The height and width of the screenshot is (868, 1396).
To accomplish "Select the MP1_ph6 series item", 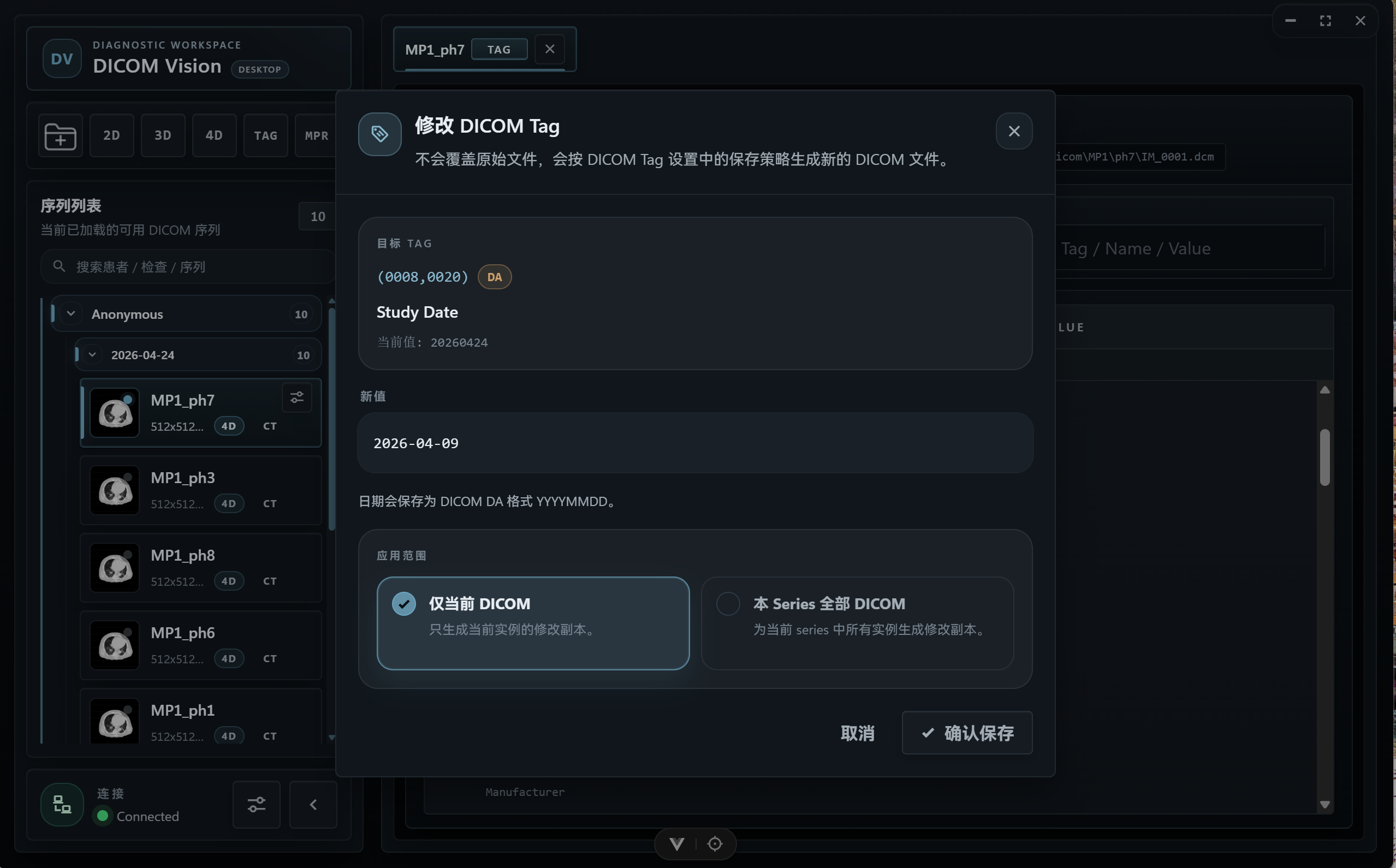I will (200, 645).
